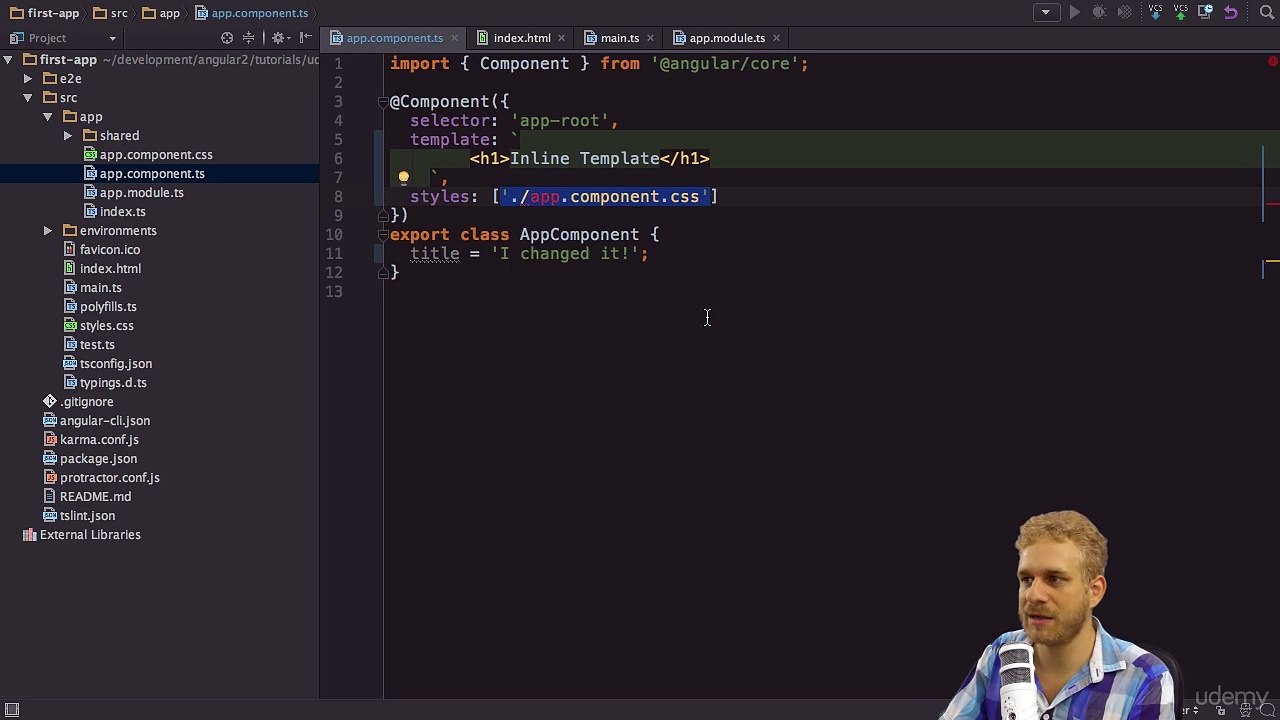Click the Collapse All icon in Project panel
This screenshot has height=720, width=1280.
point(249,38)
